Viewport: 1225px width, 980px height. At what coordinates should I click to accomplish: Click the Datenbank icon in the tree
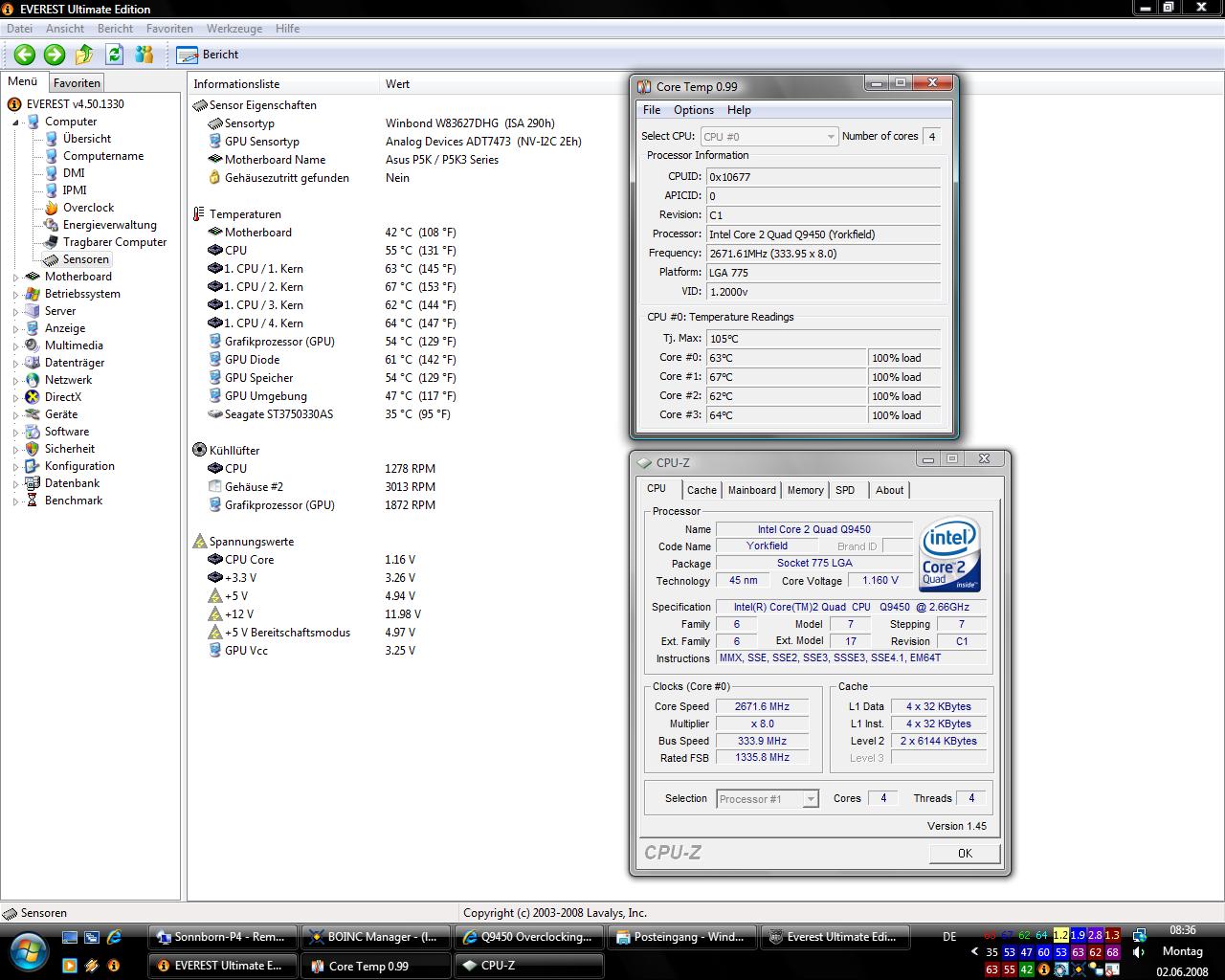[33, 483]
